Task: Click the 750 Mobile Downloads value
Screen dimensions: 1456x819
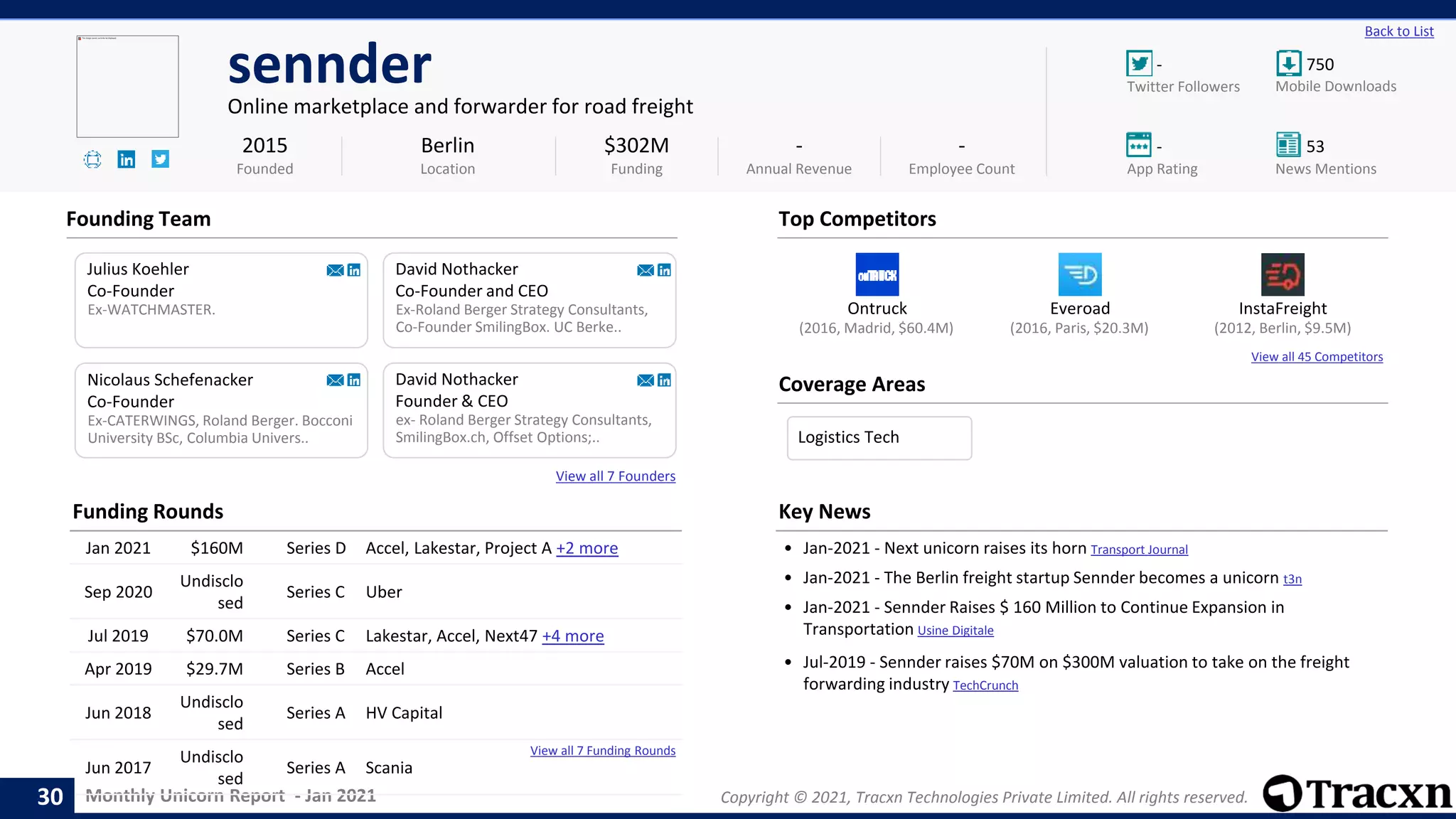Action: tap(1320, 65)
